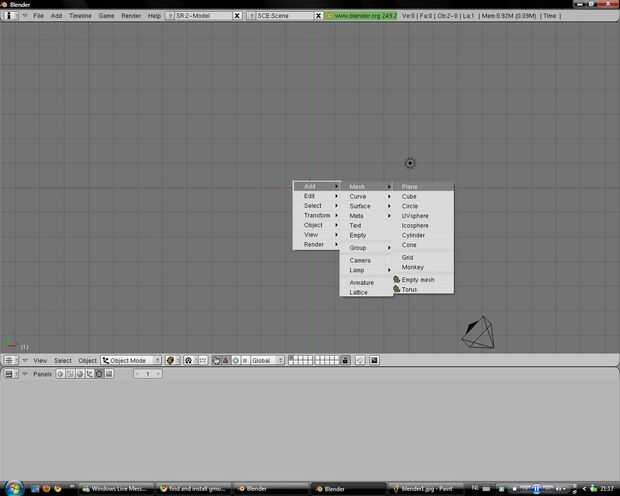620x496 pixels.
Task: Collapse the buttons window header menus arrow
Action: [25, 374]
